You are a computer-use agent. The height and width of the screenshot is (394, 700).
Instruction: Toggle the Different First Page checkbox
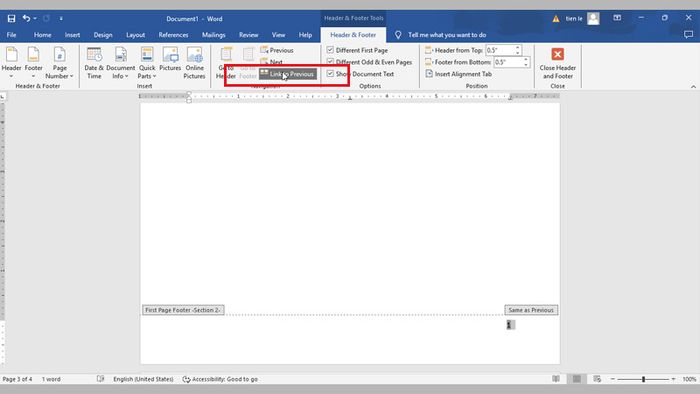(x=330, y=50)
